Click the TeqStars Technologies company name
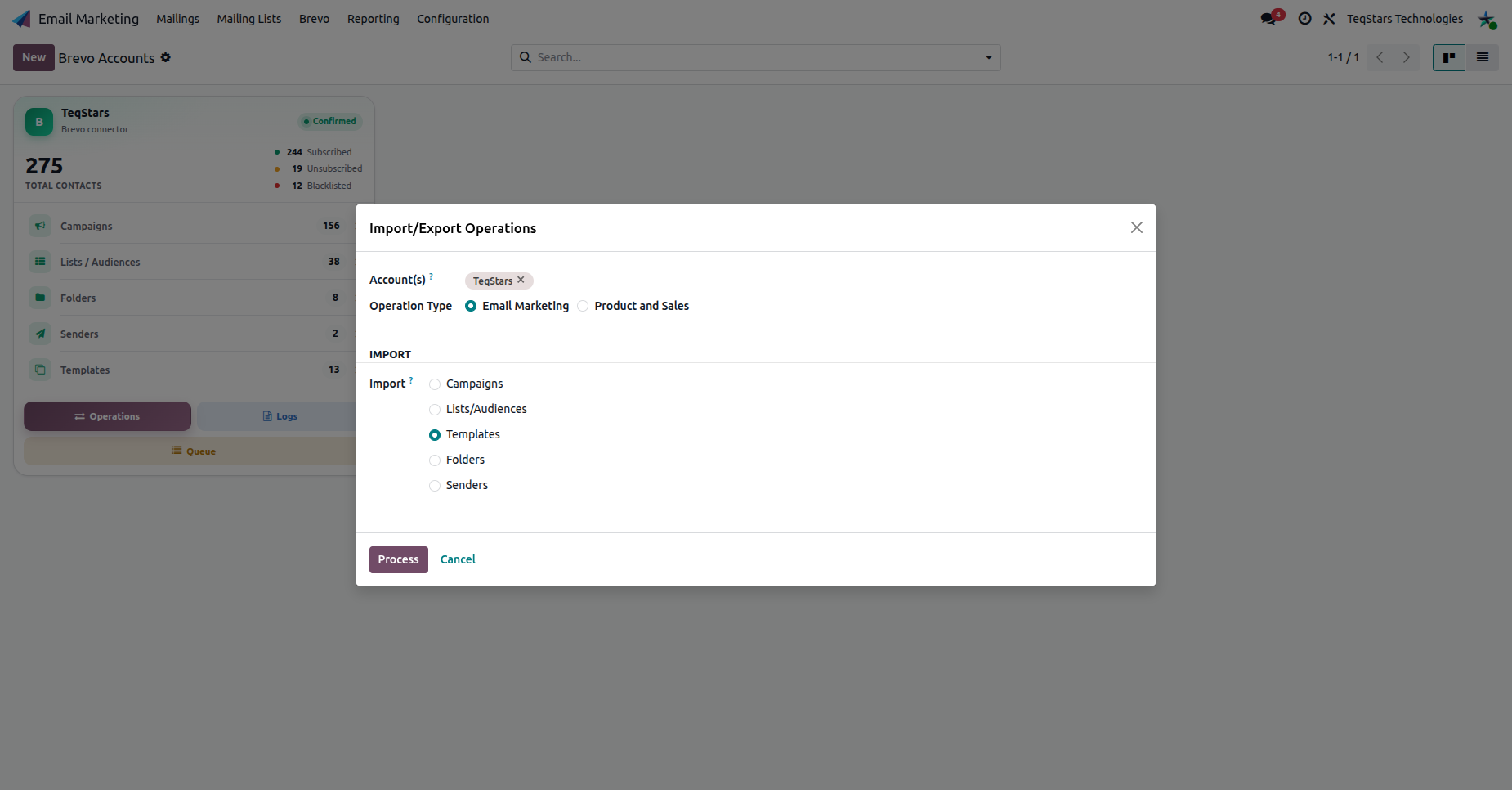Screen dimensions: 1512x790 tap(1405, 19)
